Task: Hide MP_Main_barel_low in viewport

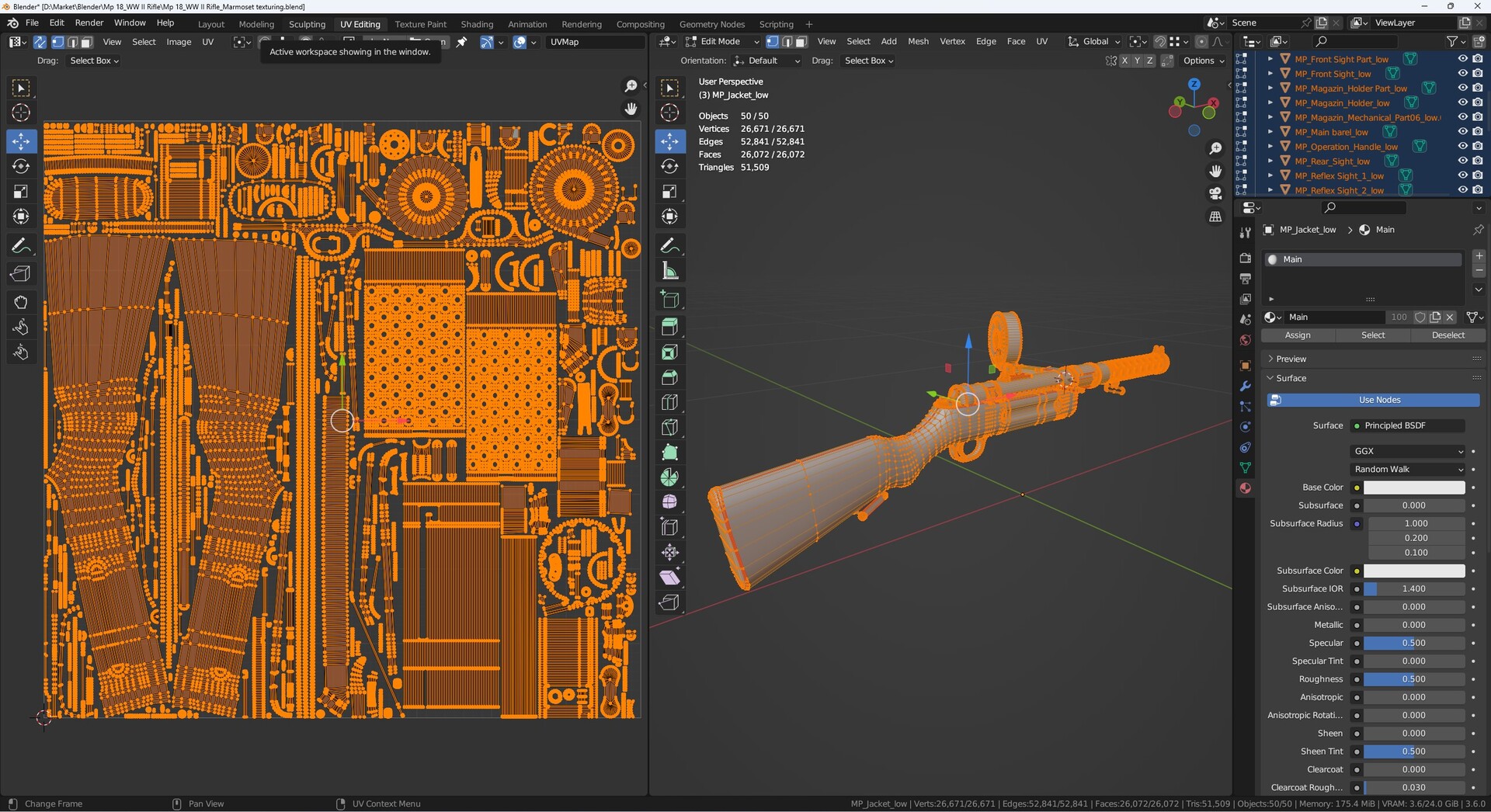Action: pyautogui.click(x=1464, y=132)
